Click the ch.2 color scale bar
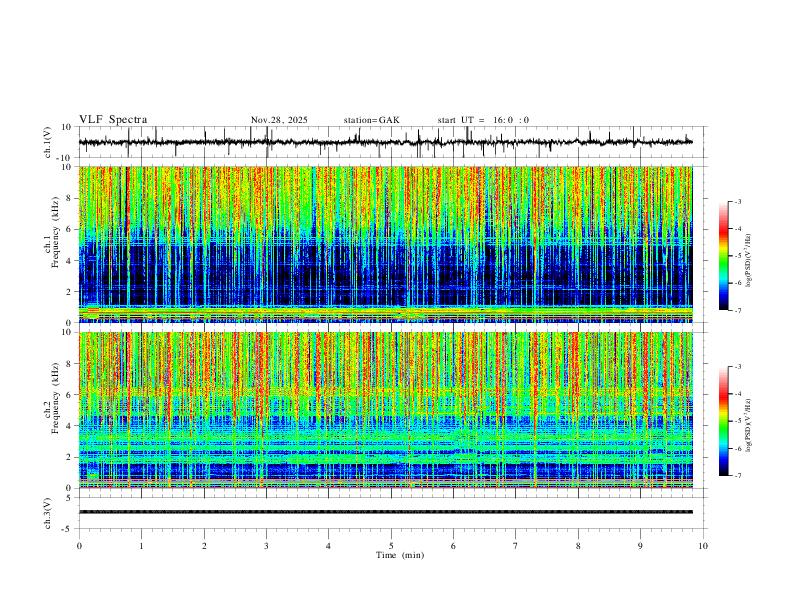This screenshot has width=792, height=612. click(724, 421)
